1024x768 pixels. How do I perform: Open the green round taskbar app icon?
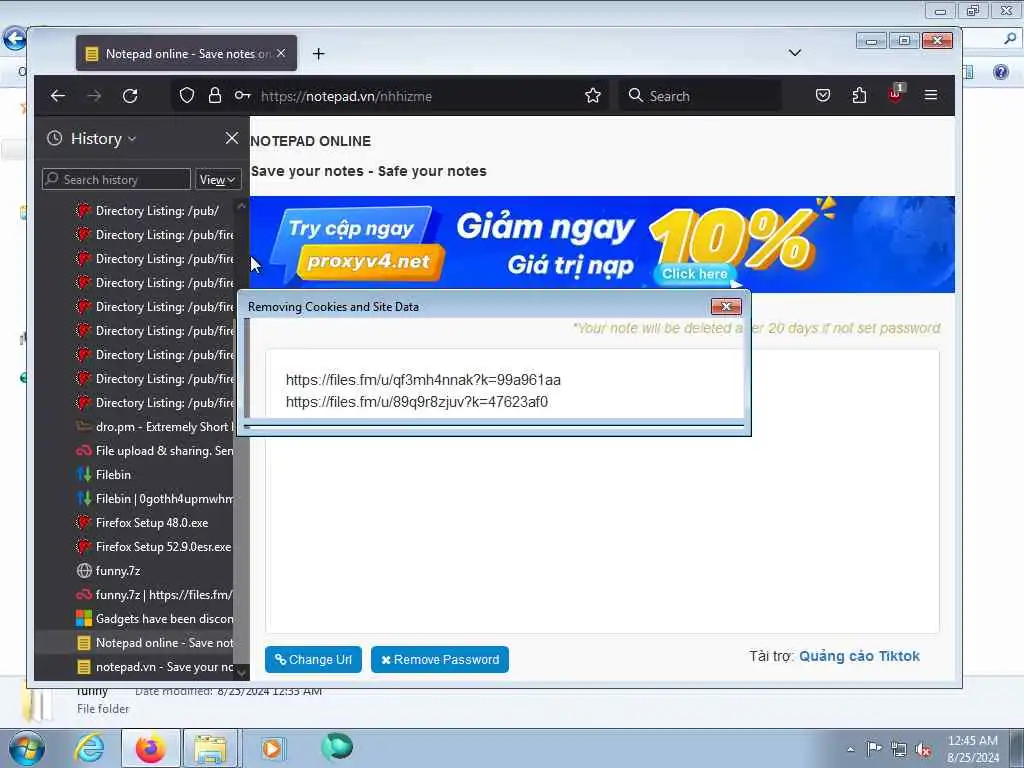(x=336, y=747)
